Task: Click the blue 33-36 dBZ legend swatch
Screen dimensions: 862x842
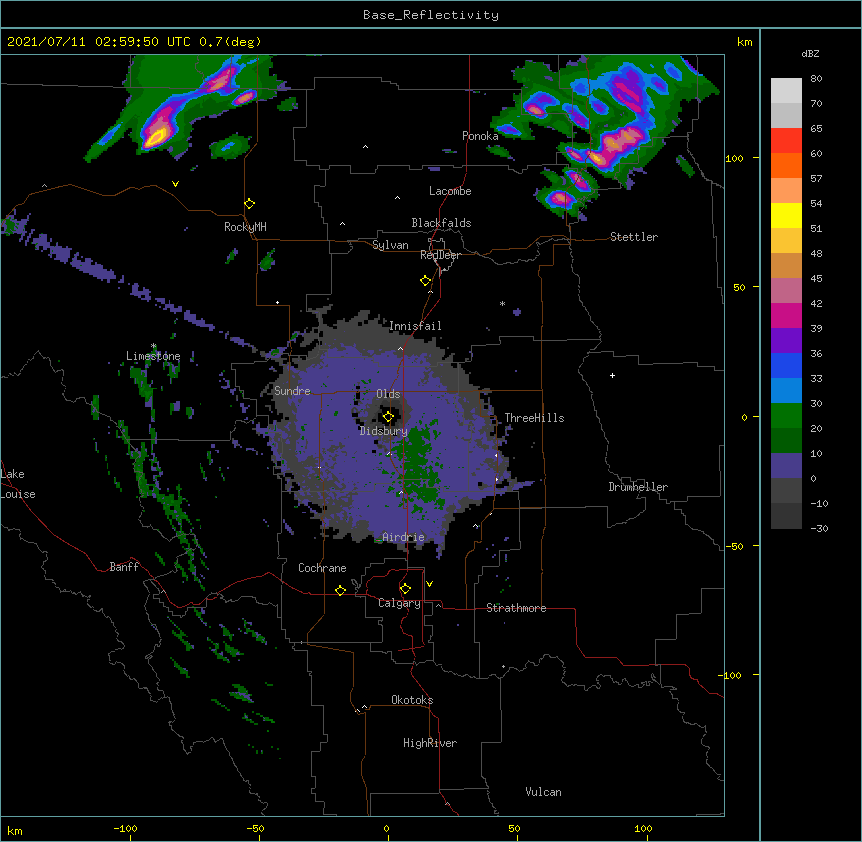Action: coord(786,366)
